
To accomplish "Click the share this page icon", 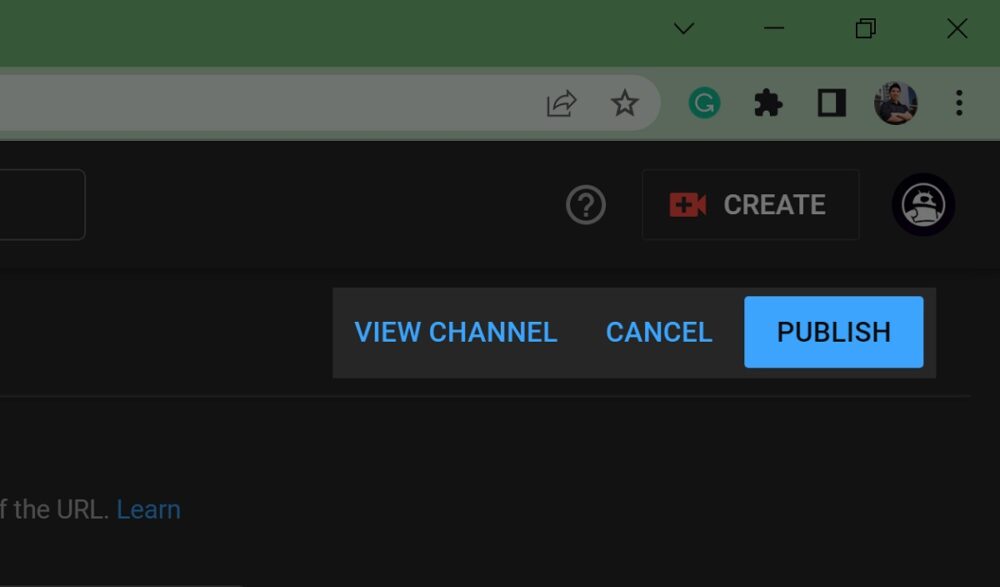I will coord(561,103).
